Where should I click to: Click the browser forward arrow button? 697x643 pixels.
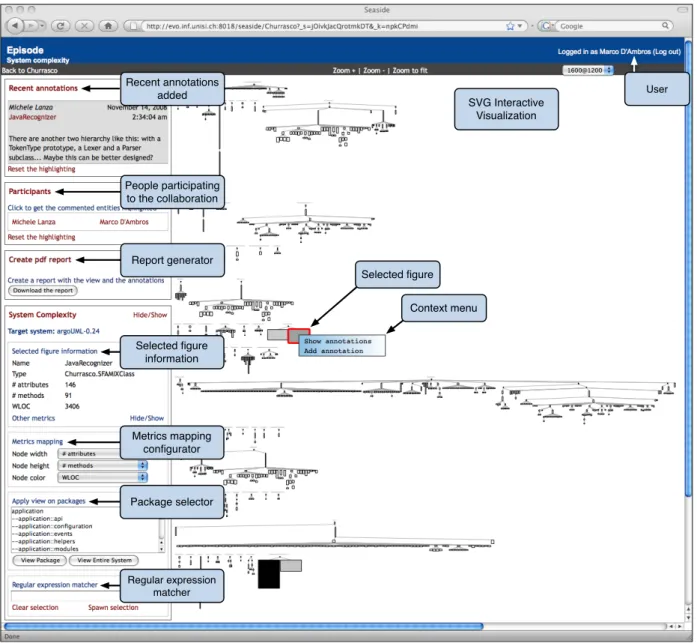point(31,26)
